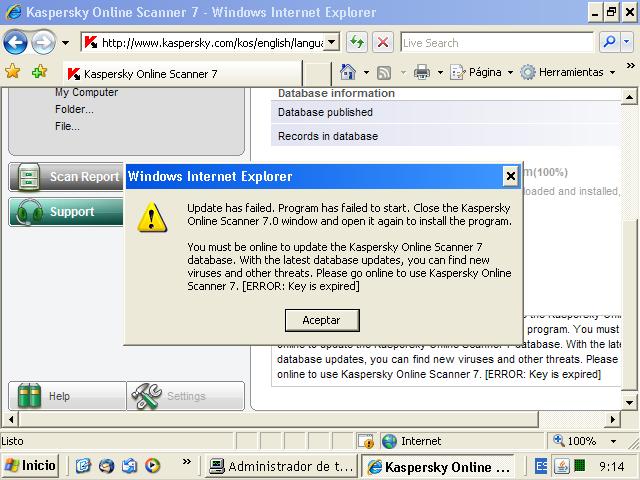Image resolution: width=640 pixels, height=480 pixels.
Task: Open the Support section
Action: 66,212
